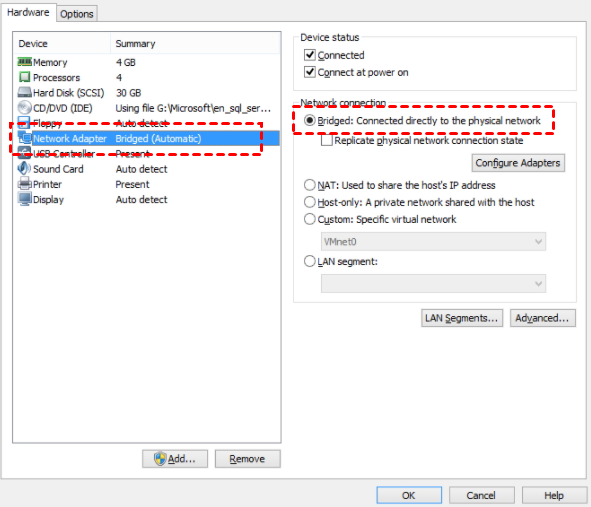Expand the LAN segment dropdown

[x=433, y=283]
